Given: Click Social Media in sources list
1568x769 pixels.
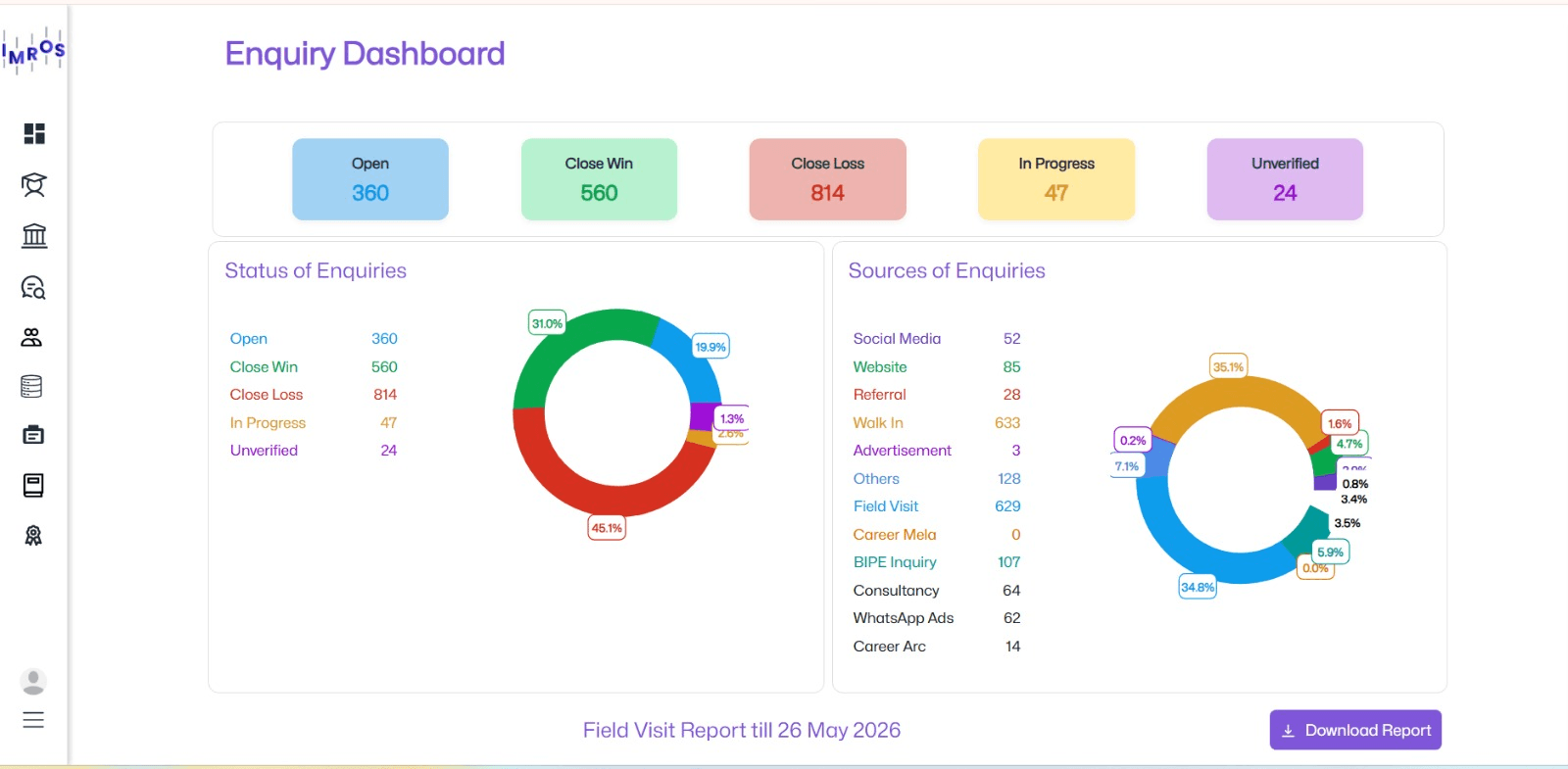Looking at the screenshot, I should 897,339.
